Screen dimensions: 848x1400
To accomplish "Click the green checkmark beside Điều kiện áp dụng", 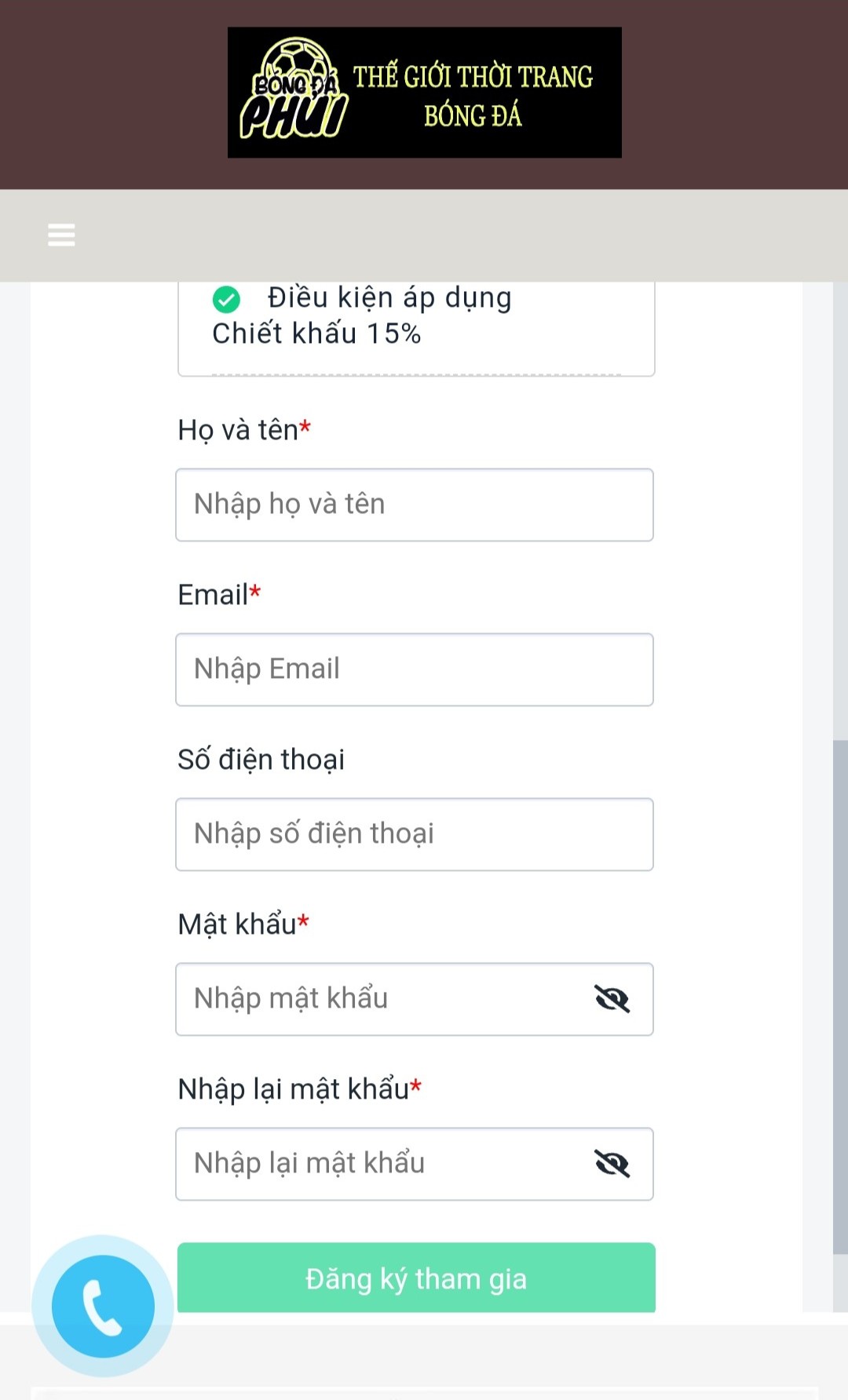I will click(x=226, y=299).
